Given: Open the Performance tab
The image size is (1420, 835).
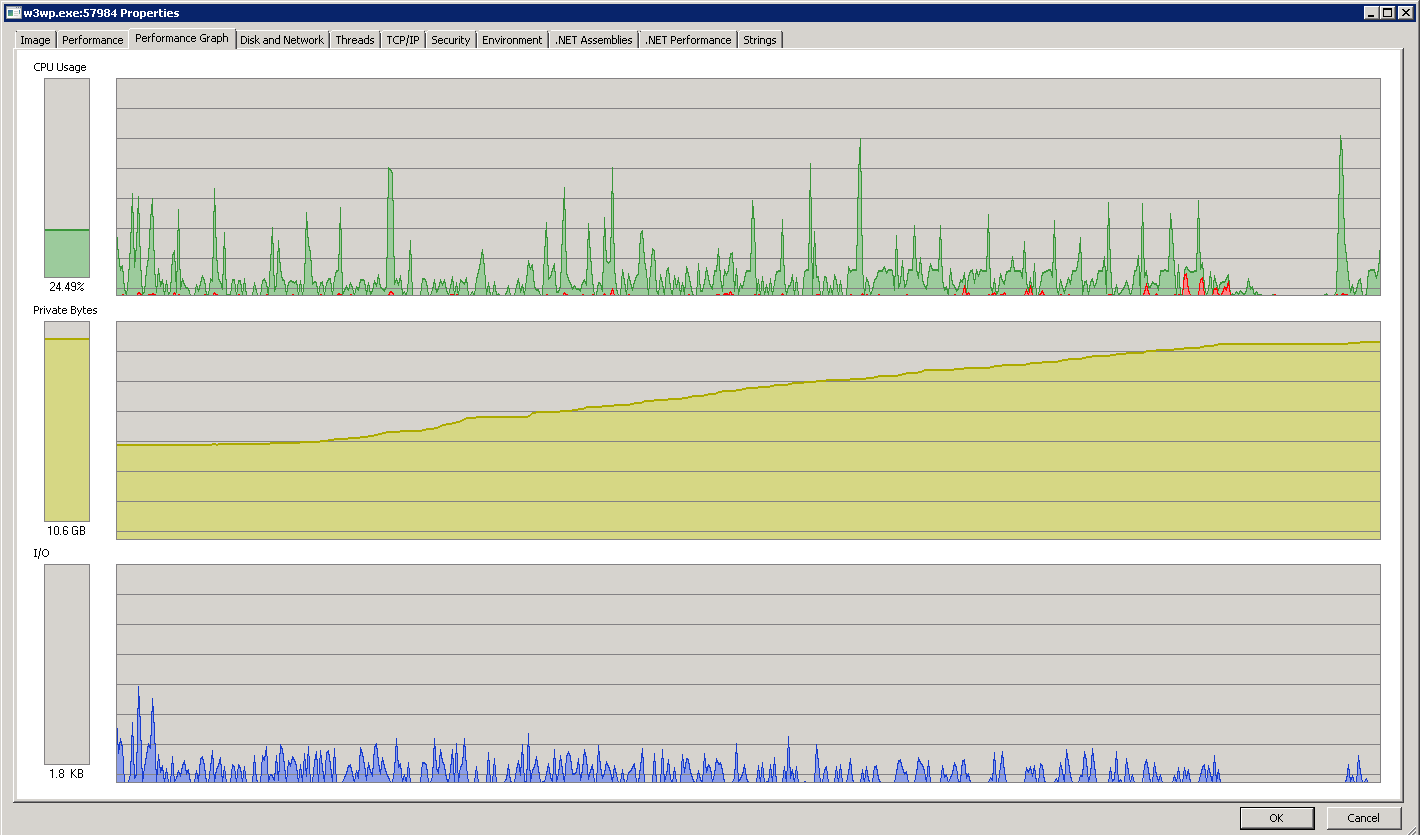Looking at the screenshot, I should point(93,40).
